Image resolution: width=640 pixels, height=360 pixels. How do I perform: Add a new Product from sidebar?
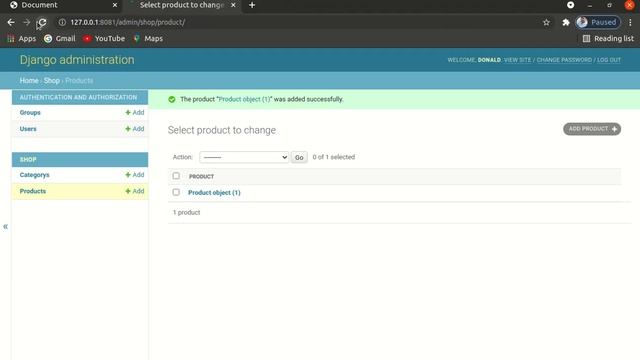tap(135, 191)
